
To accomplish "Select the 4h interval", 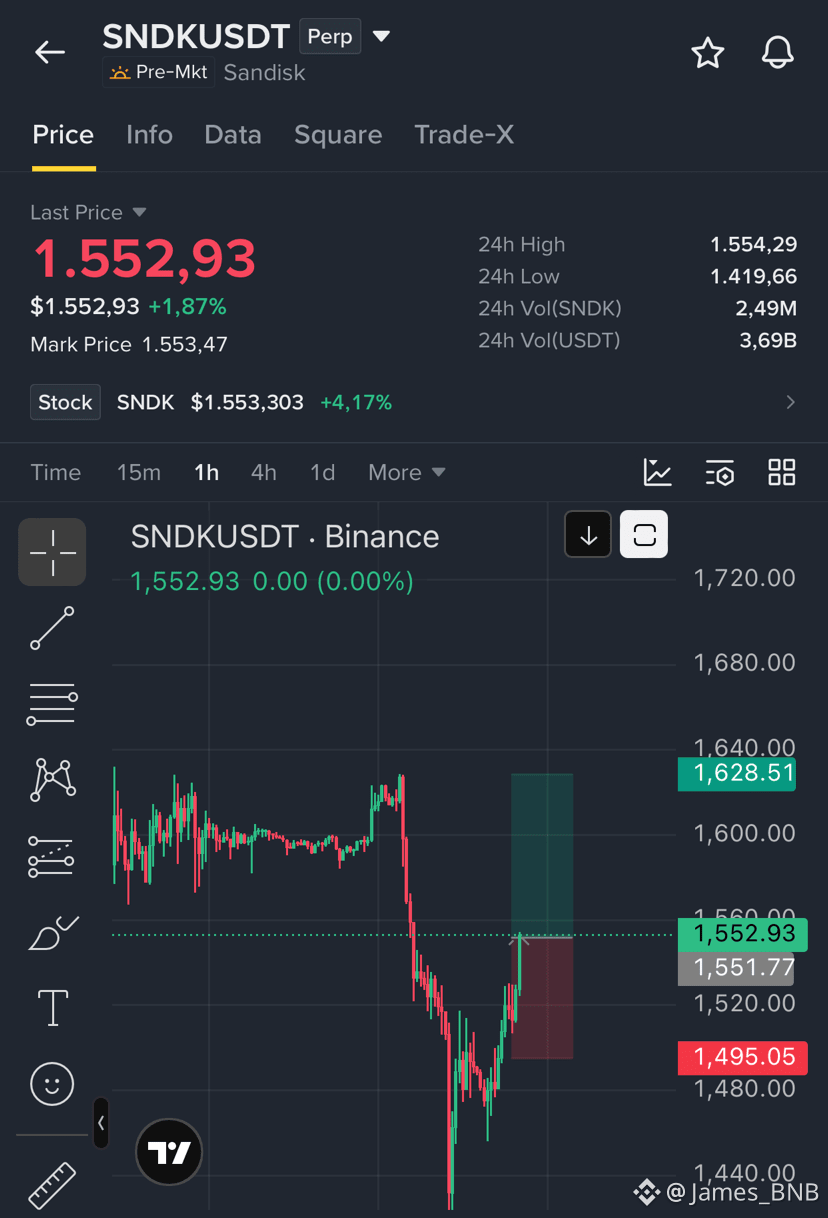I will pos(264,472).
